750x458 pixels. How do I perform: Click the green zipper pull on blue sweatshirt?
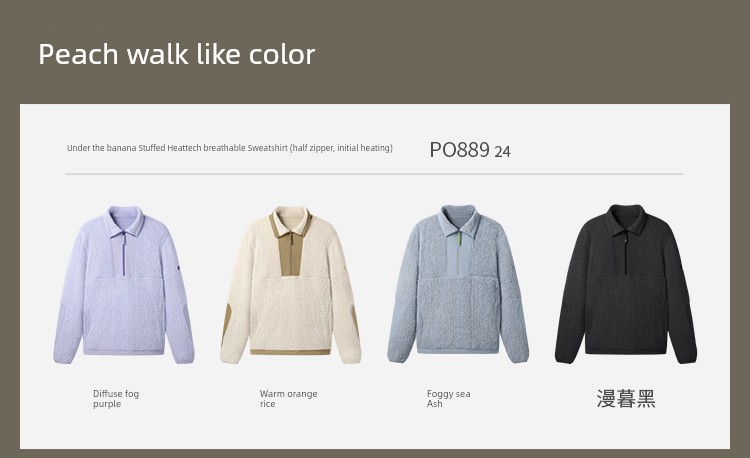[459, 239]
